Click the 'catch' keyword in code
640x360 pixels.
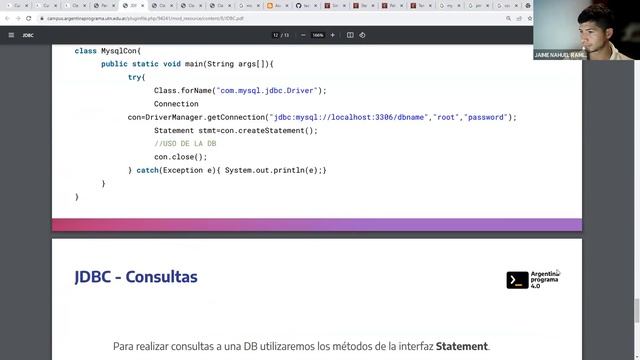coord(147,170)
